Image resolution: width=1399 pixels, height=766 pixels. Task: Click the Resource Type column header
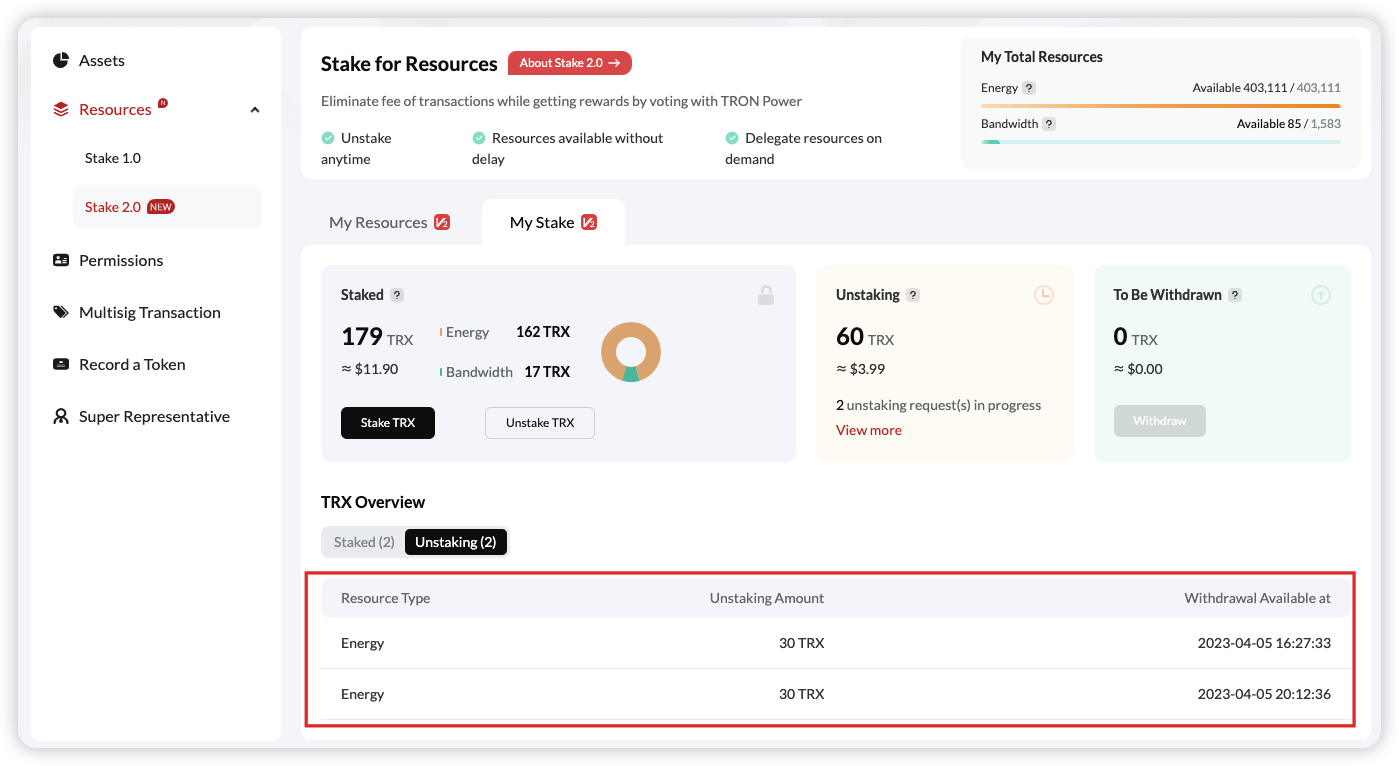[x=385, y=598]
